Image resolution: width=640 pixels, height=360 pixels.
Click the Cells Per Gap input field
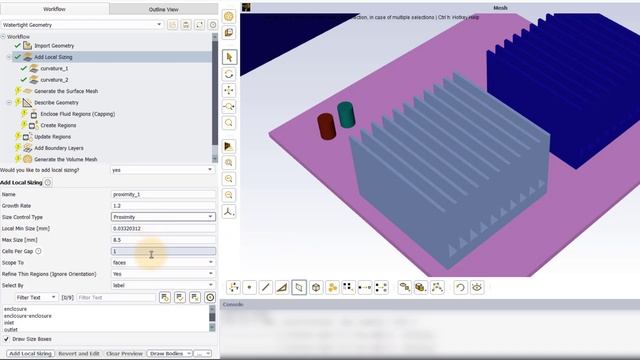[163, 251]
